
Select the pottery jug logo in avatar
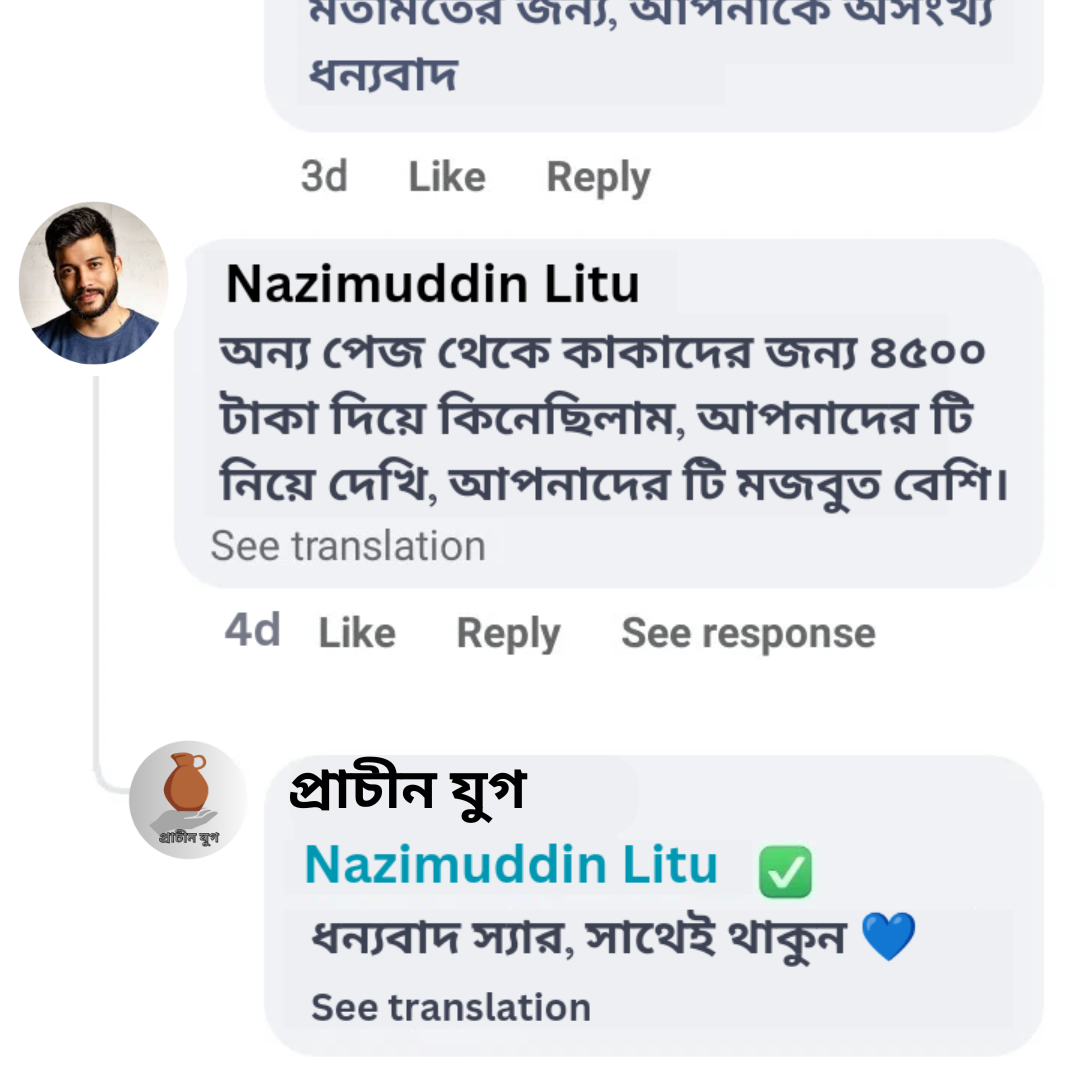[x=185, y=785]
